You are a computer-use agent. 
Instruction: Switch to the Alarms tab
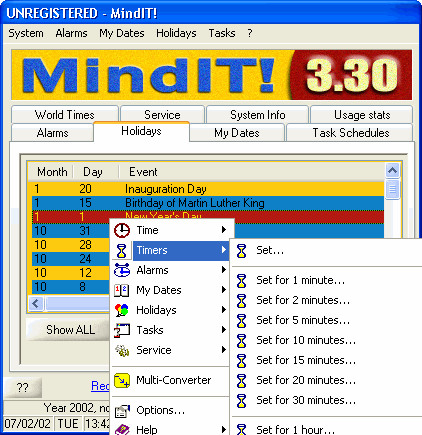tap(52, 133)
